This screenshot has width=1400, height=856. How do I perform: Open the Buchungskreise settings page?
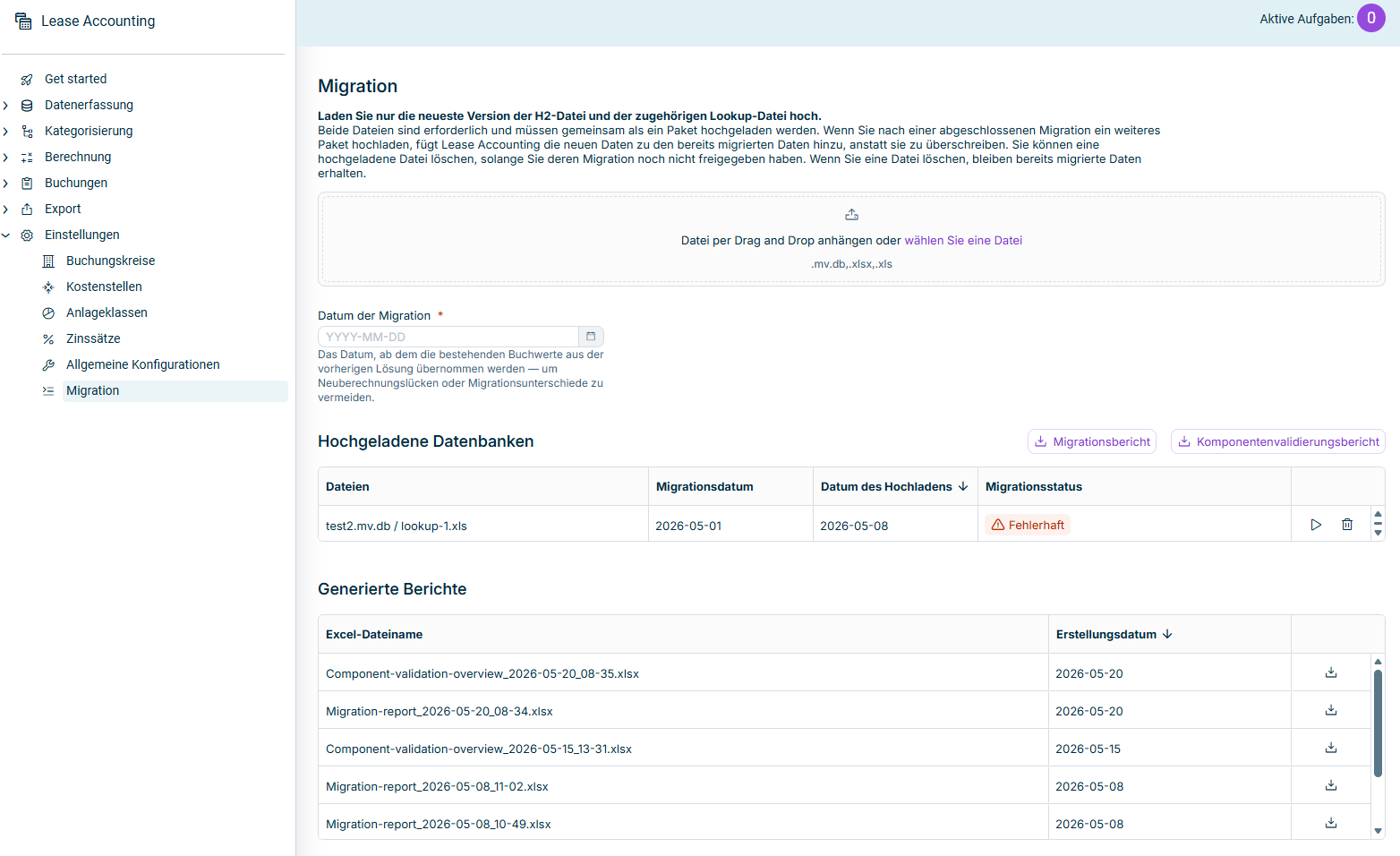[111, 261]
